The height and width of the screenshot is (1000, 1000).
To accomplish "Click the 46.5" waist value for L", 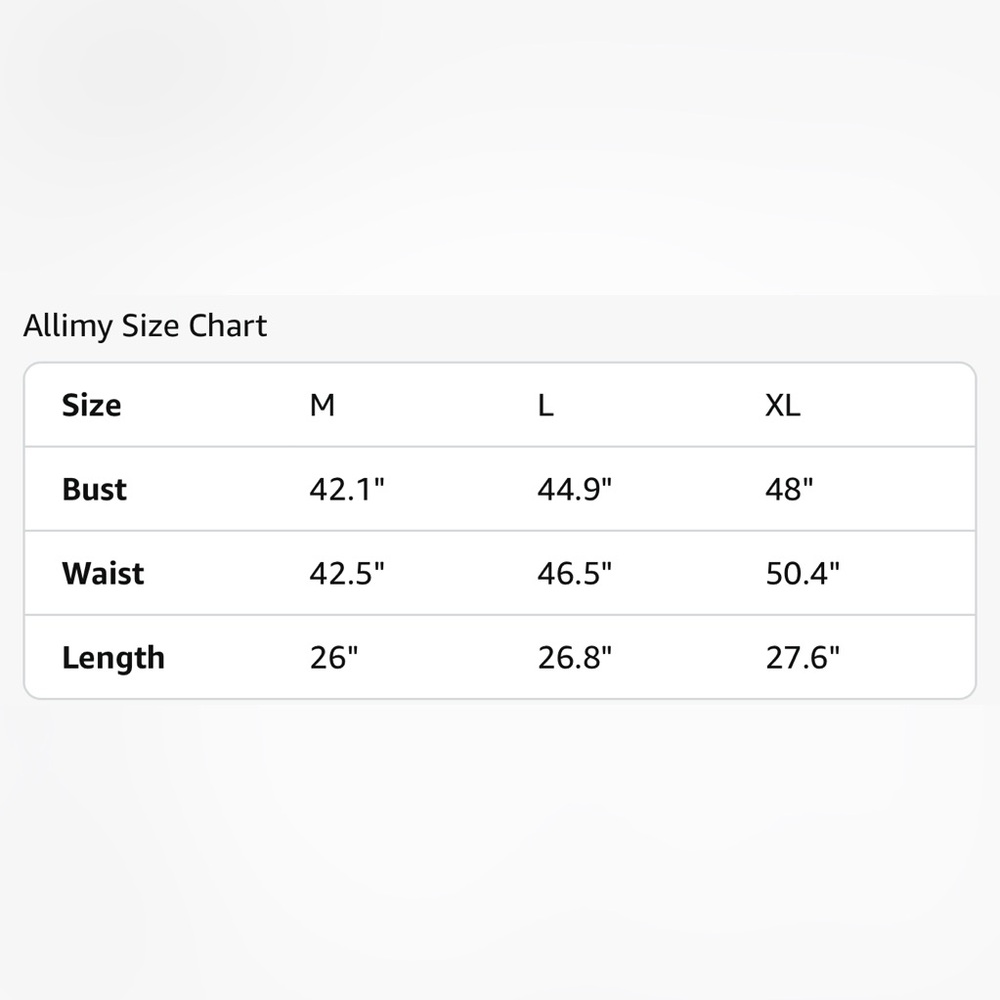I will point(575,573).
